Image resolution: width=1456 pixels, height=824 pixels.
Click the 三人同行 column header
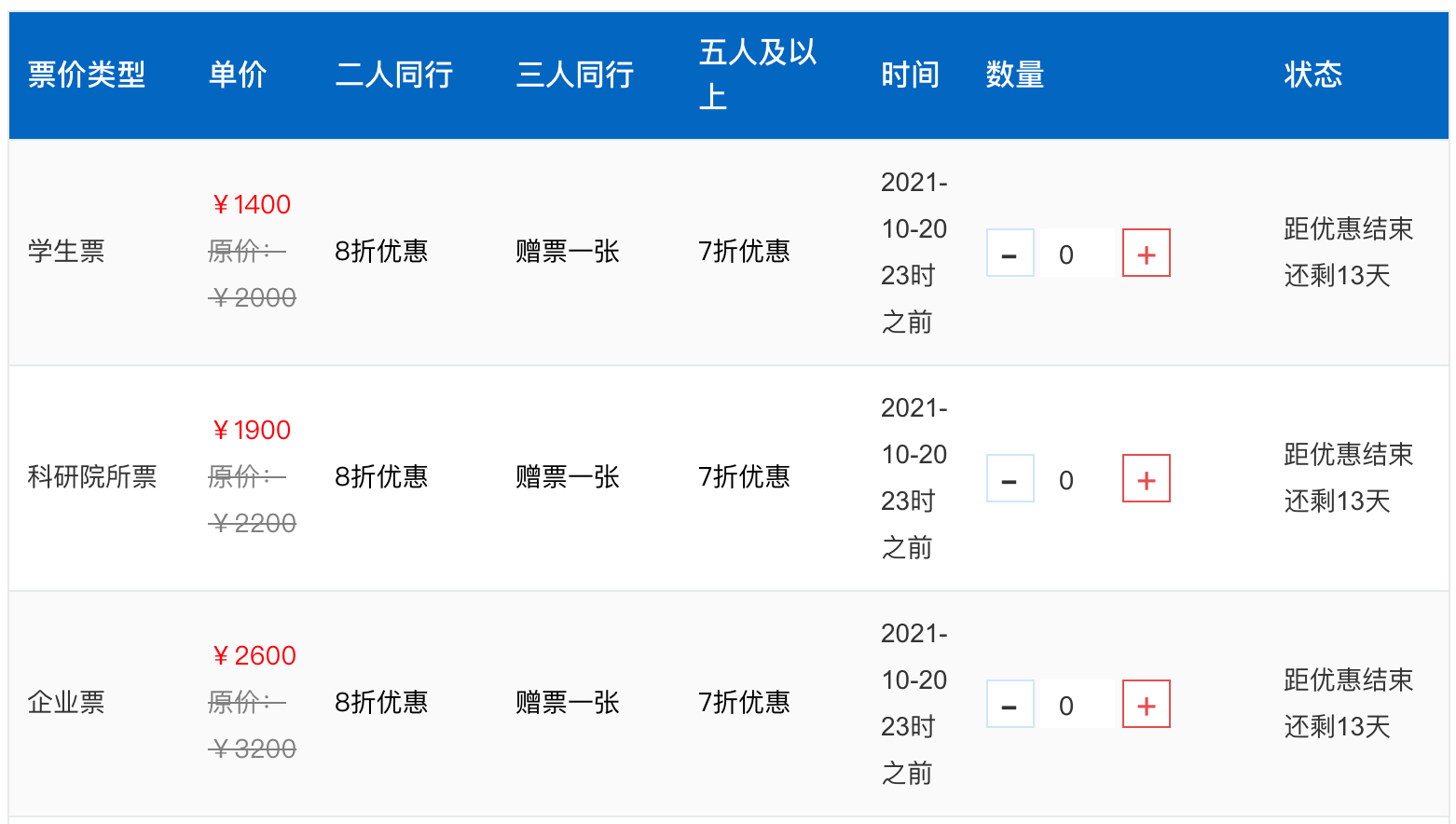(575, 75)
